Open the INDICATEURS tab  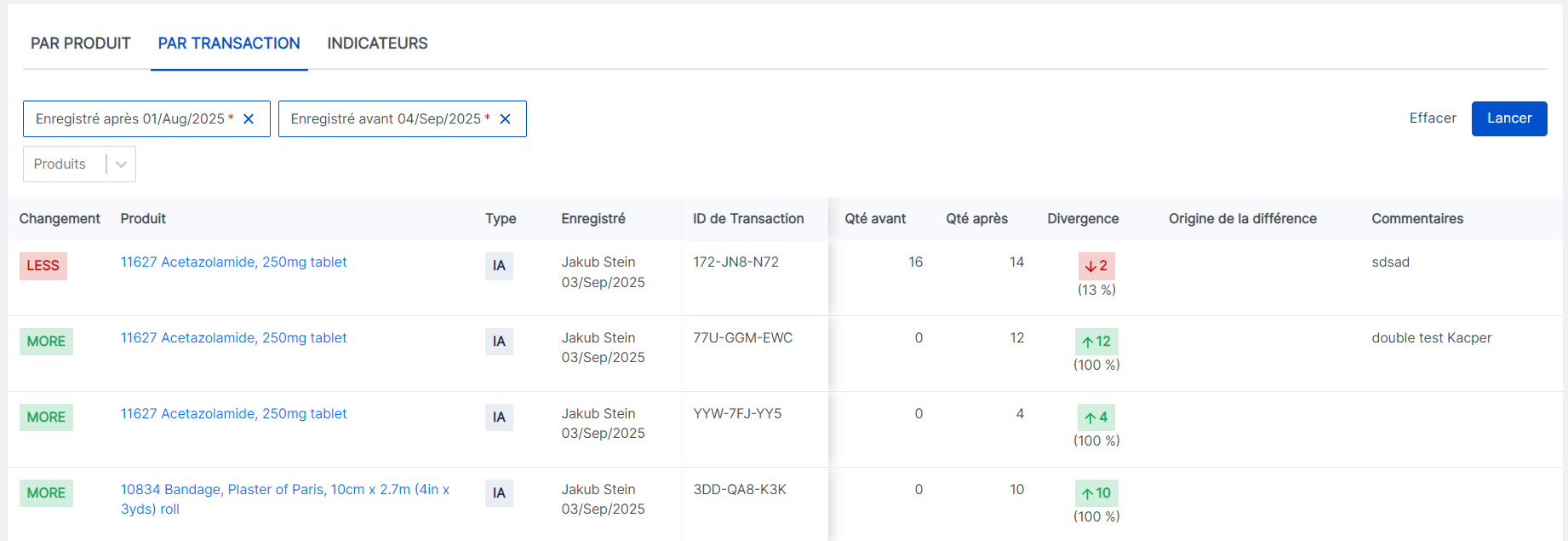click(x=377, y=43)
